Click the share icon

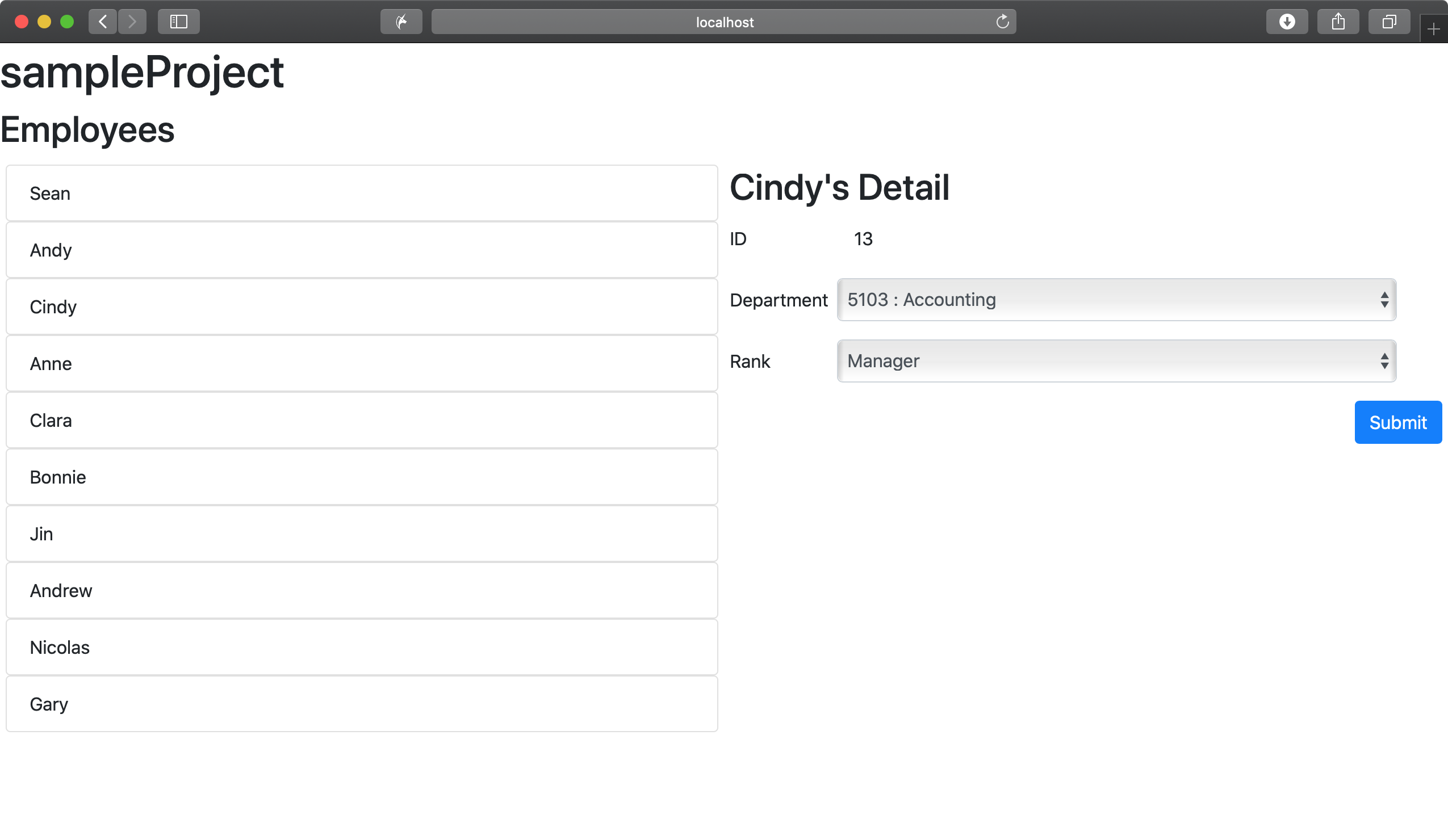[x=1338, y=22]
